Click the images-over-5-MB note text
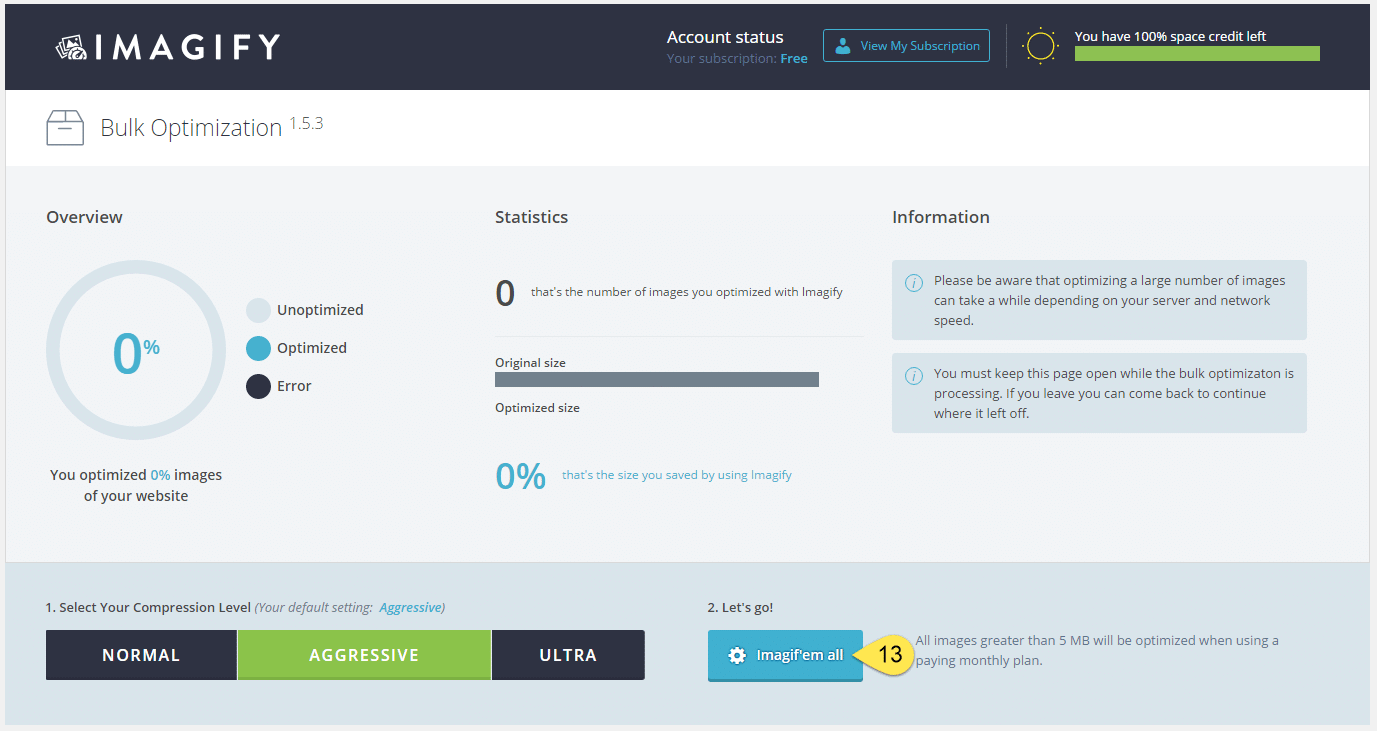Image resolution: width=1377 pixels, height=731 pixels. [x=1097, y=650]
